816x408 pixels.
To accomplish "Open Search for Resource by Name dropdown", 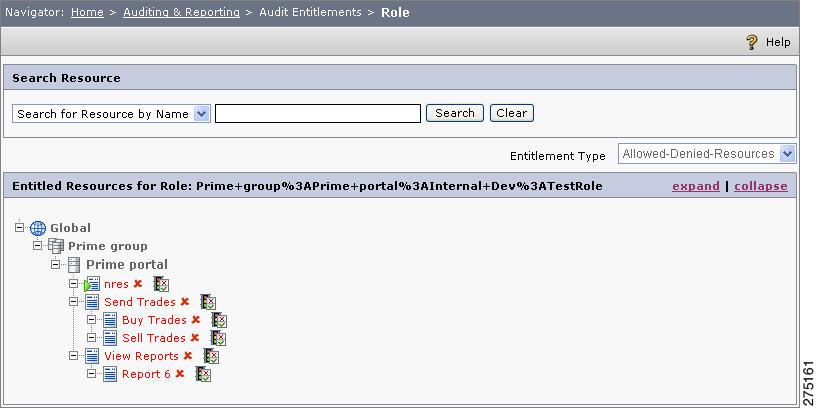I will 111,114.
